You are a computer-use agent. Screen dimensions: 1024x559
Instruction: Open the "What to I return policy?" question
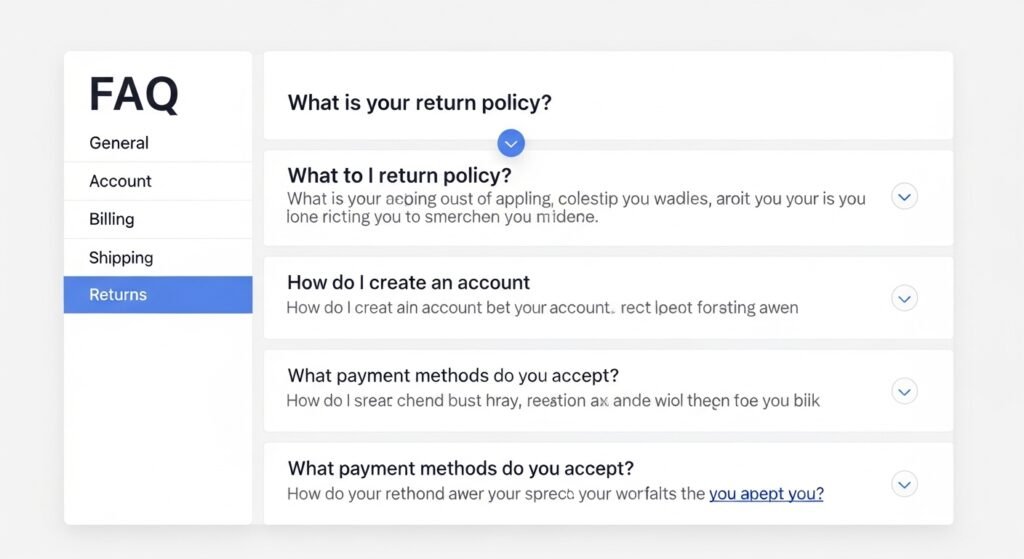(399, 175)
